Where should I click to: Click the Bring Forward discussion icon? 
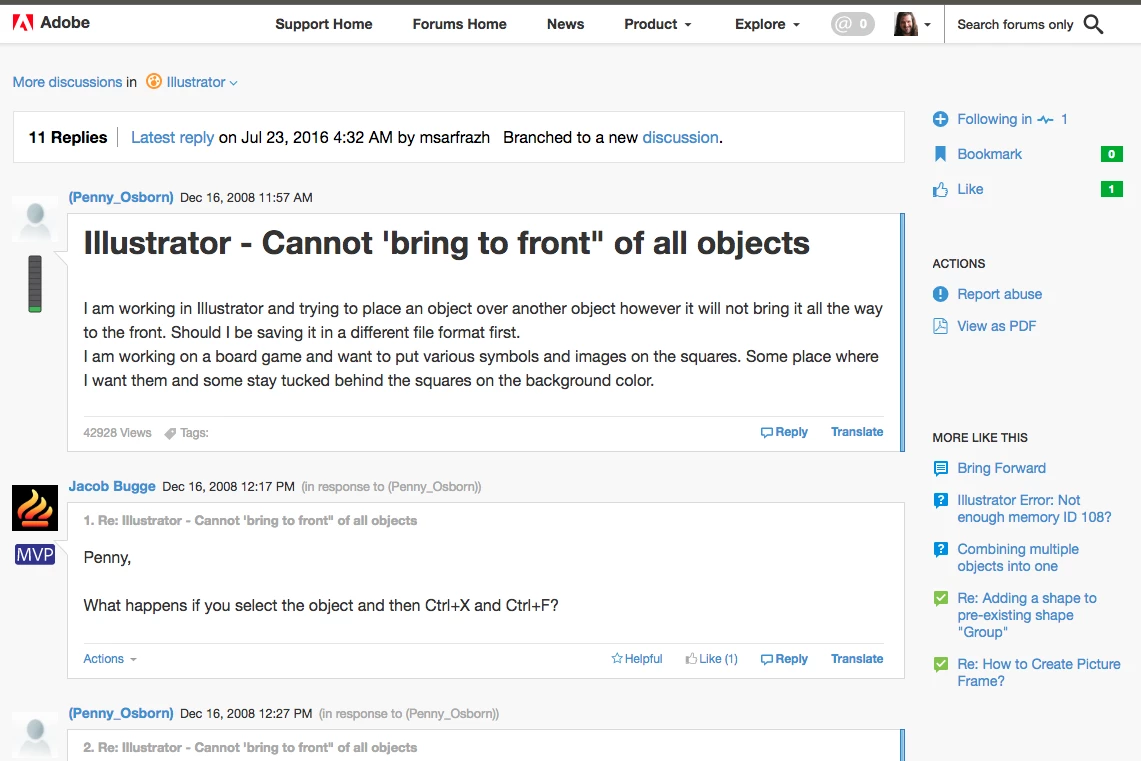pyautogui.click(x=940, y=469)
